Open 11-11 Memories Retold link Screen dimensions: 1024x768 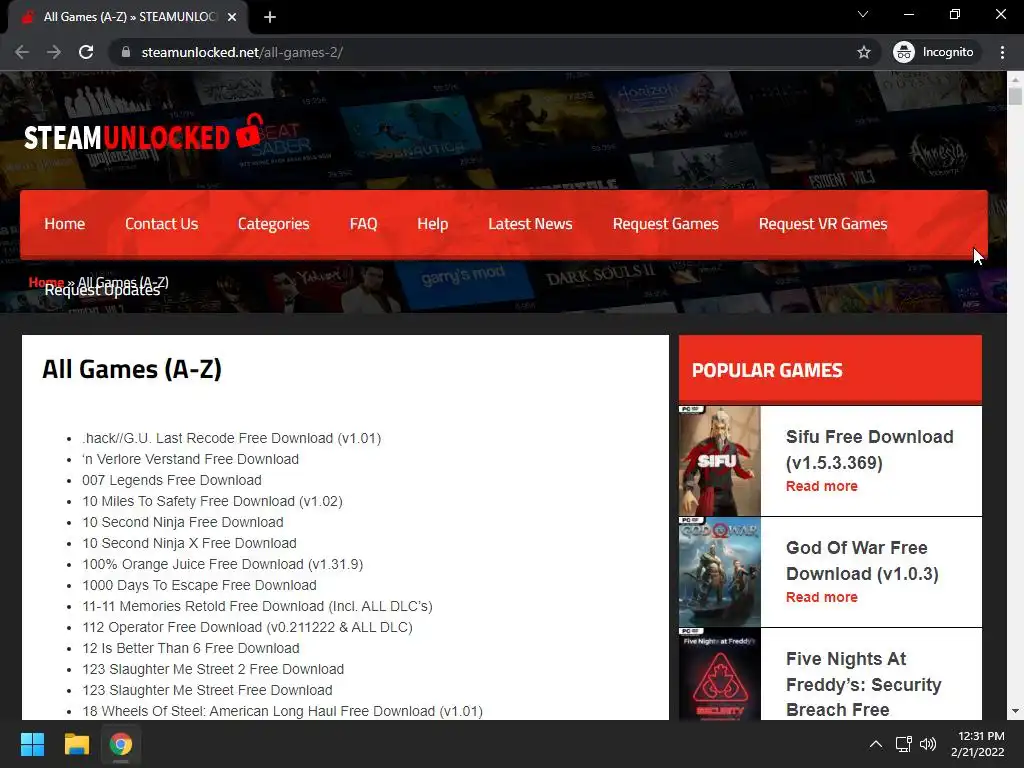pyautogui.click(x=257, y=606)
